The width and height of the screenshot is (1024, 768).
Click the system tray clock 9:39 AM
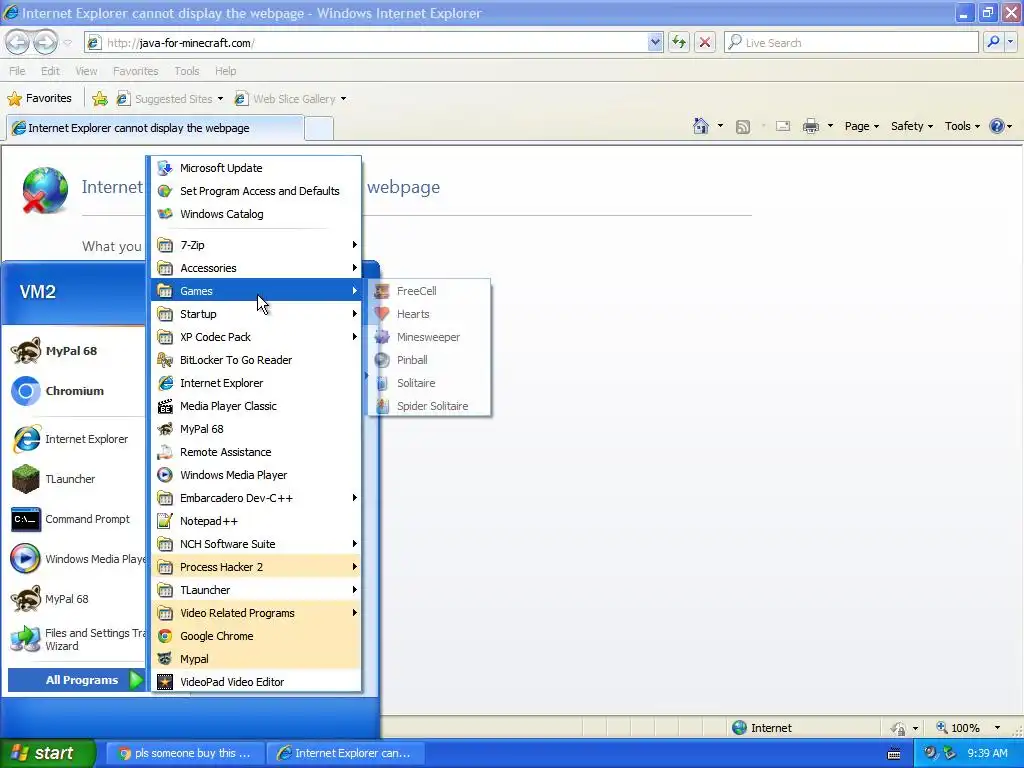(987, 753)
